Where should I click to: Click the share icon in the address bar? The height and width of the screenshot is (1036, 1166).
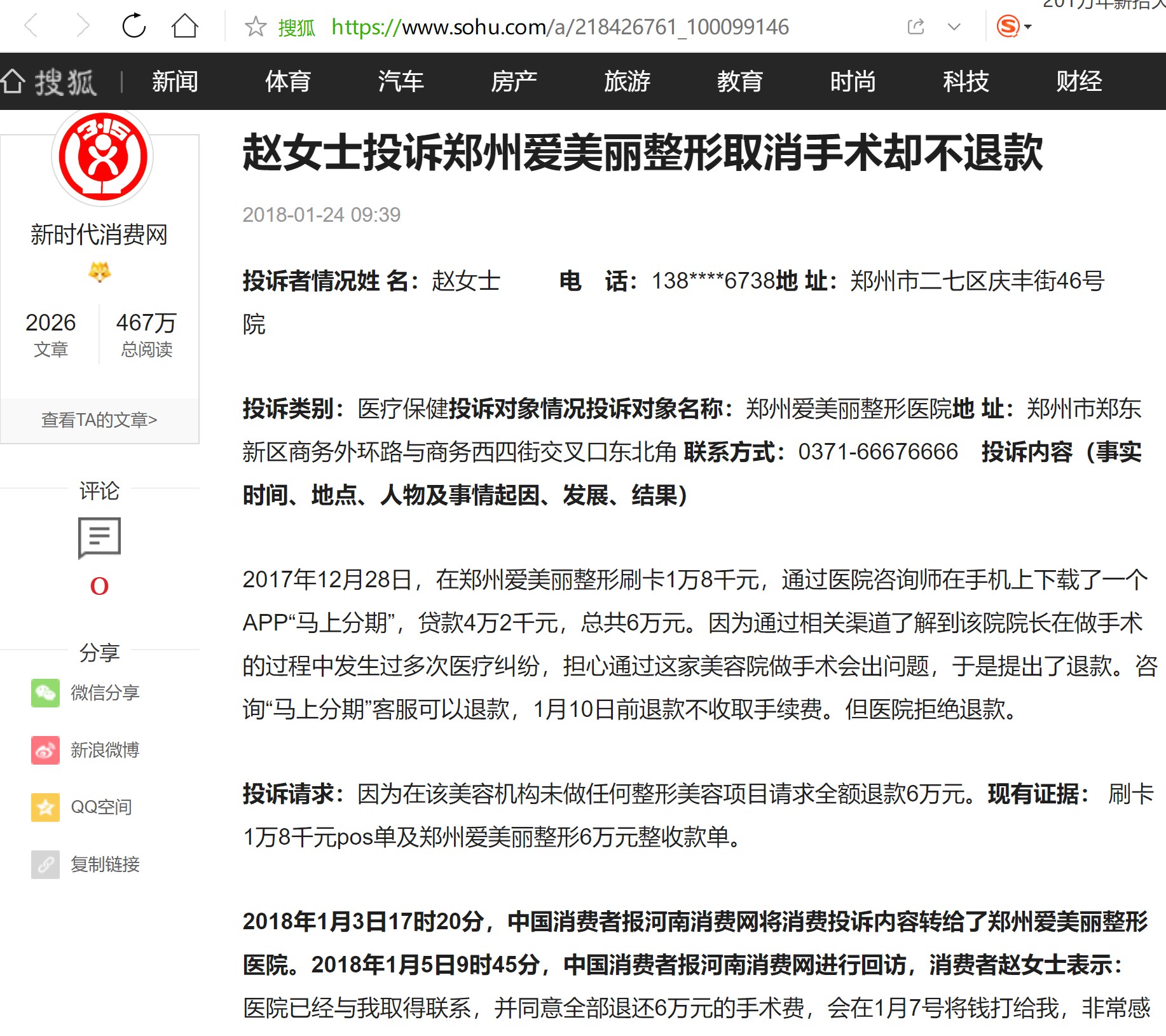[916, 27]
